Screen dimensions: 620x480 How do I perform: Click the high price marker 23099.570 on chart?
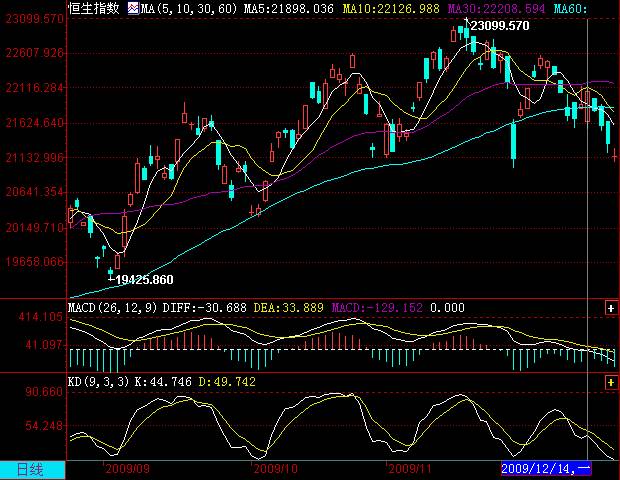(x=500, y=26)
